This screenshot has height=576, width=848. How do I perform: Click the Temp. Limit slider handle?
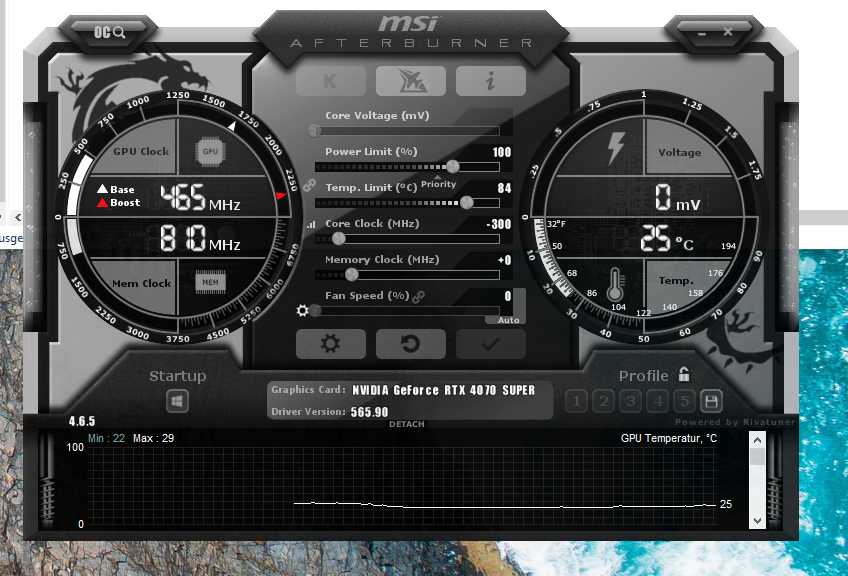click(466, 202)
